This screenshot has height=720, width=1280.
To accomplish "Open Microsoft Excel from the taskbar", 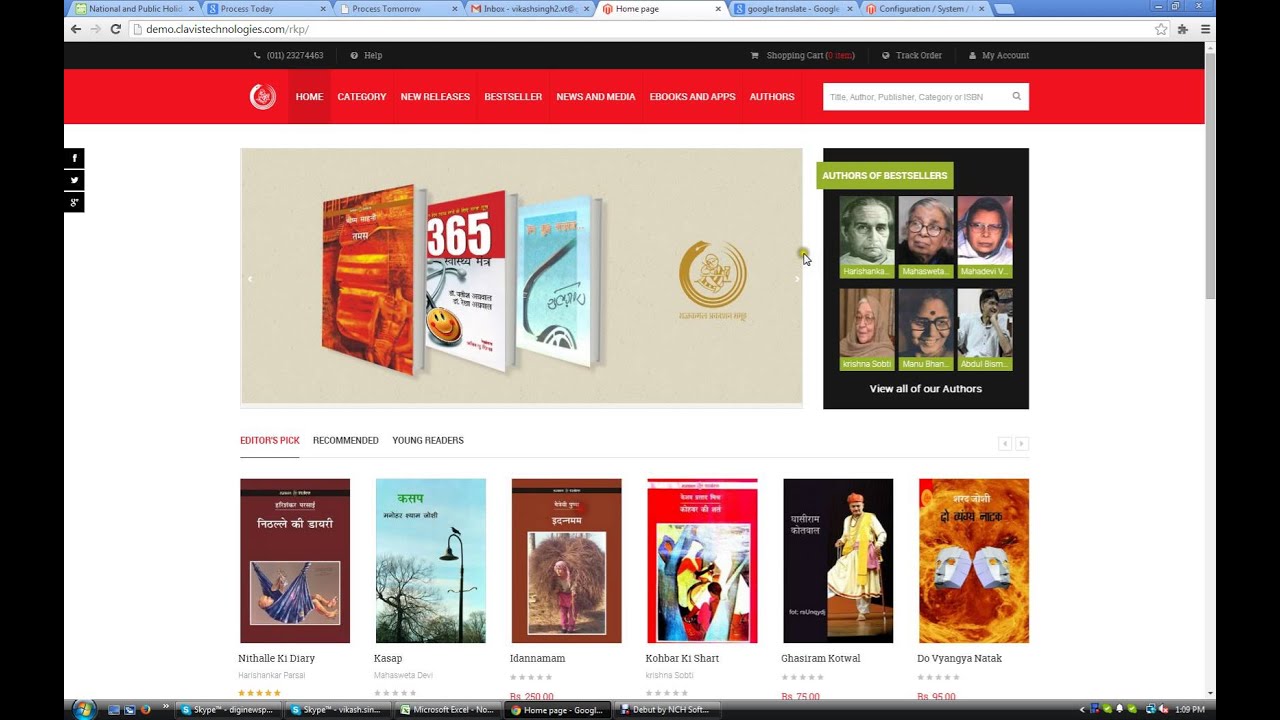I will [447, 710].
